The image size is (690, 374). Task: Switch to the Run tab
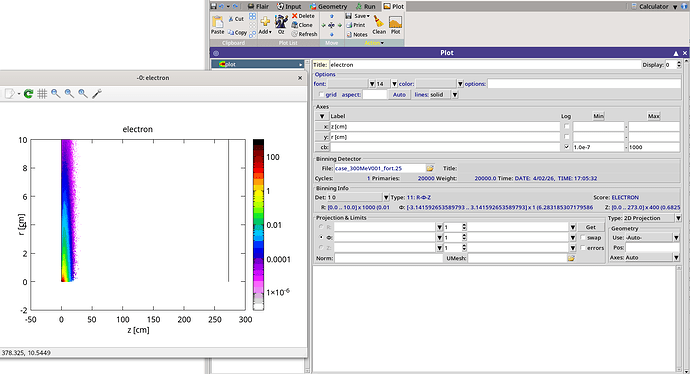[x=366, y=6]
